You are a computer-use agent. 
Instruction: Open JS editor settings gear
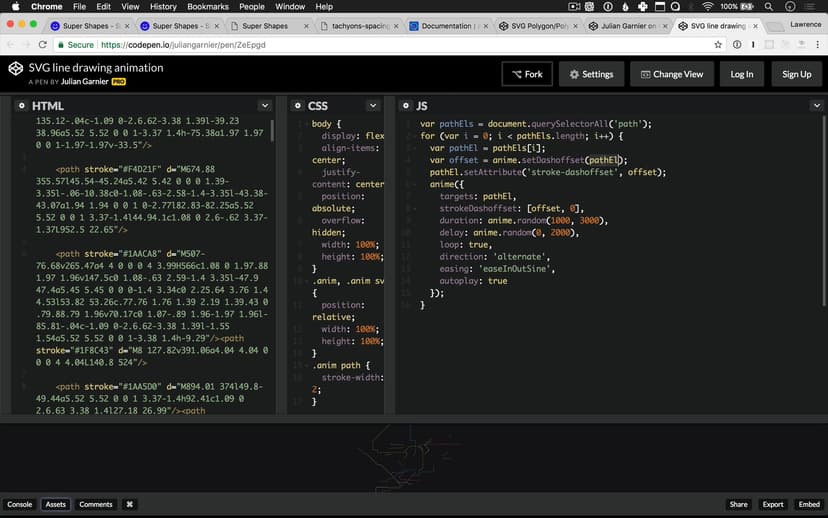tap(405, 106)
